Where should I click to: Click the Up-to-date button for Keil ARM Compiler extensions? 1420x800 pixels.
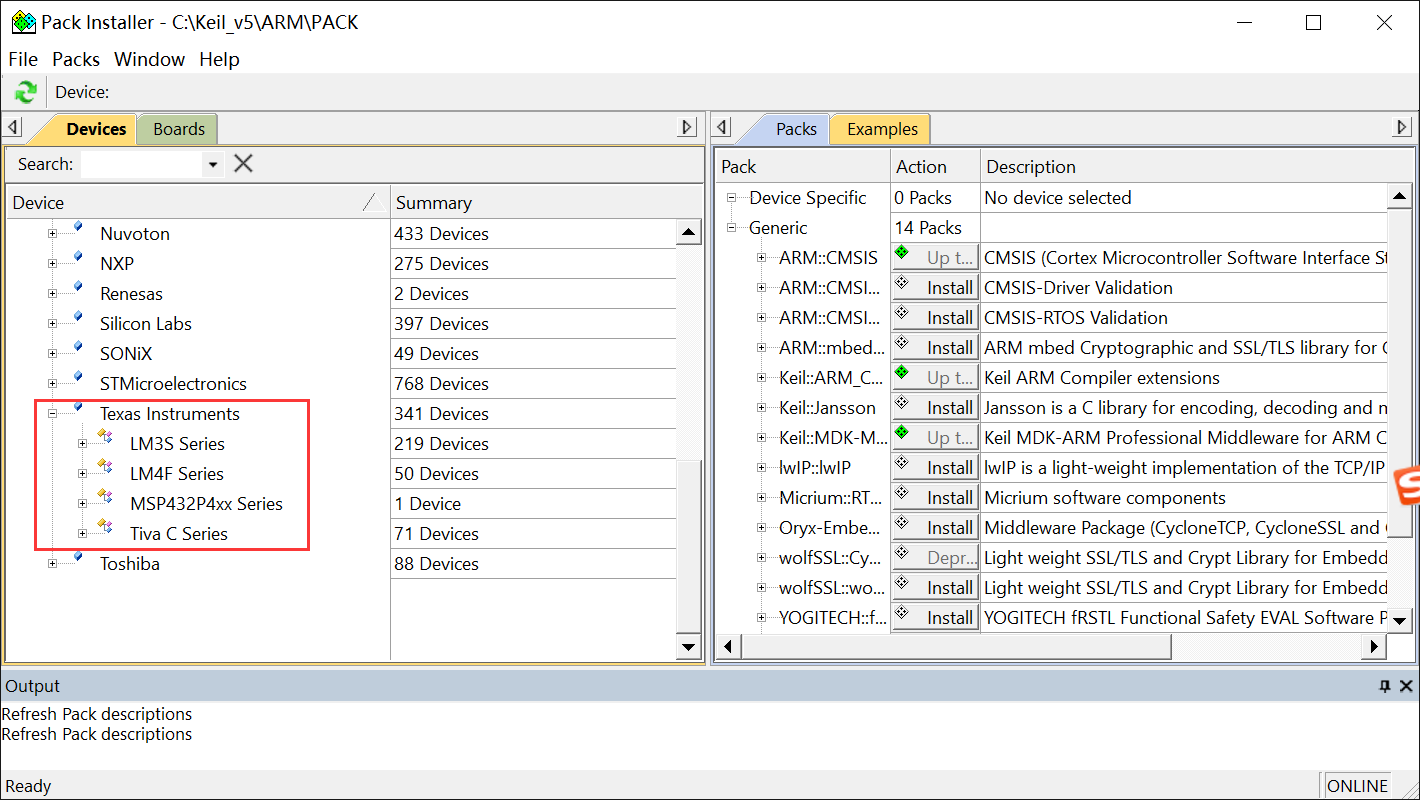[935, 378]
